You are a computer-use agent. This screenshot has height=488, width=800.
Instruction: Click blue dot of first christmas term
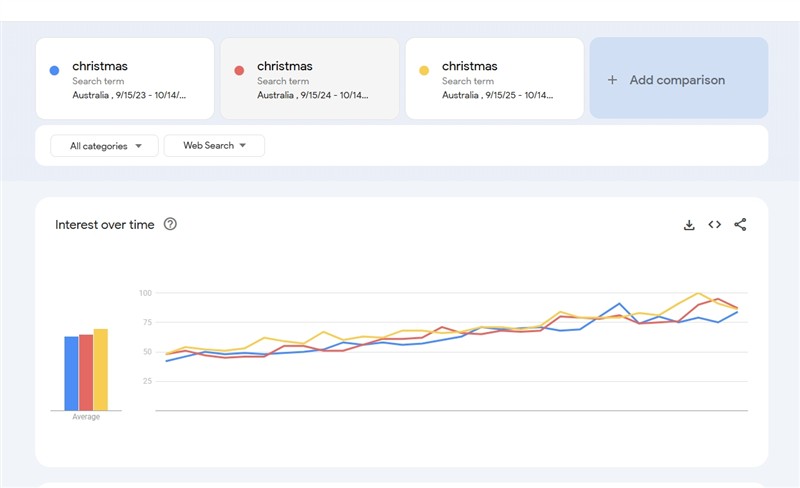[x=54, y=71]
